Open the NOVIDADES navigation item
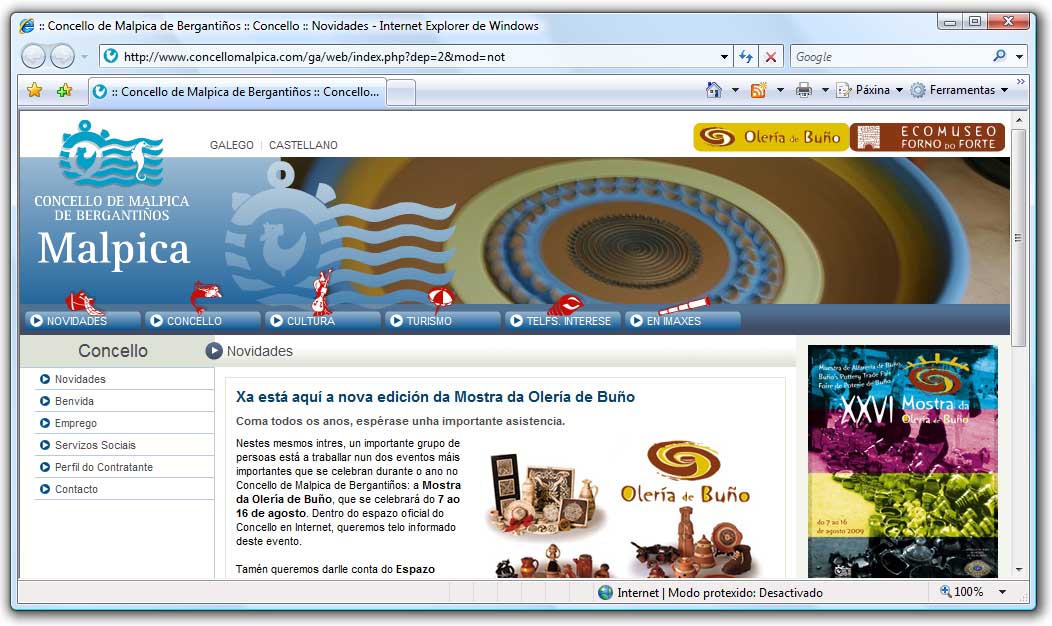 [83, 321]
